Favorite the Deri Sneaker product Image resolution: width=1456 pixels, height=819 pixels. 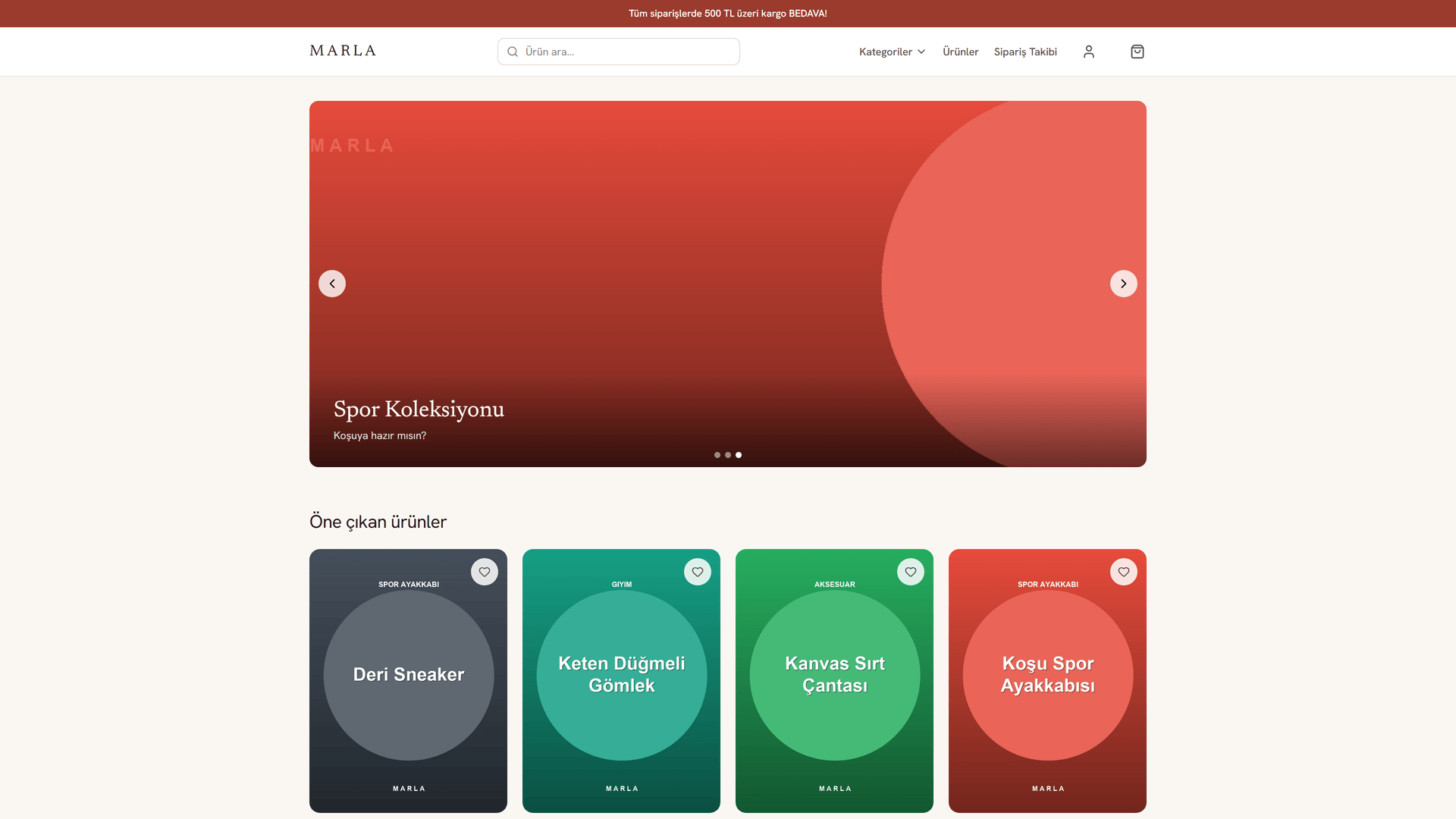[485, 572]
